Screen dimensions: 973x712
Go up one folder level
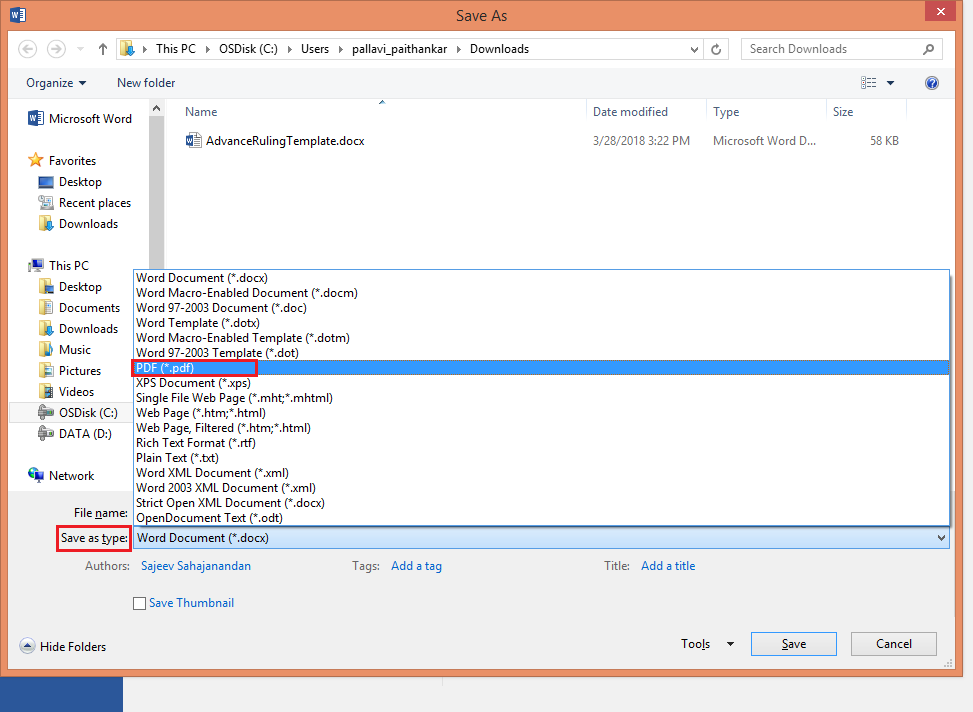pos(103,49)
